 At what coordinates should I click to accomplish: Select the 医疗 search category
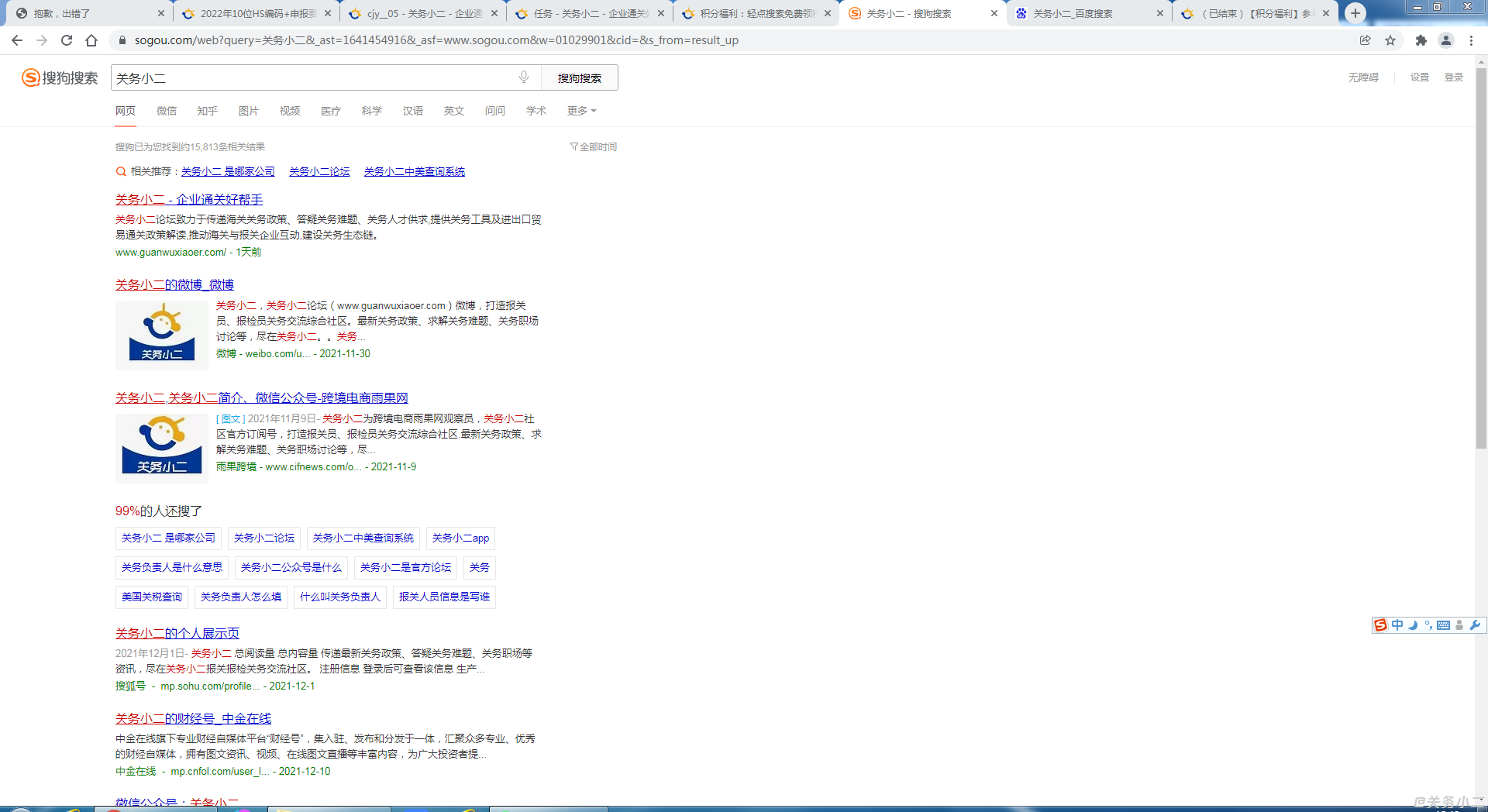[x=331, y=111]
